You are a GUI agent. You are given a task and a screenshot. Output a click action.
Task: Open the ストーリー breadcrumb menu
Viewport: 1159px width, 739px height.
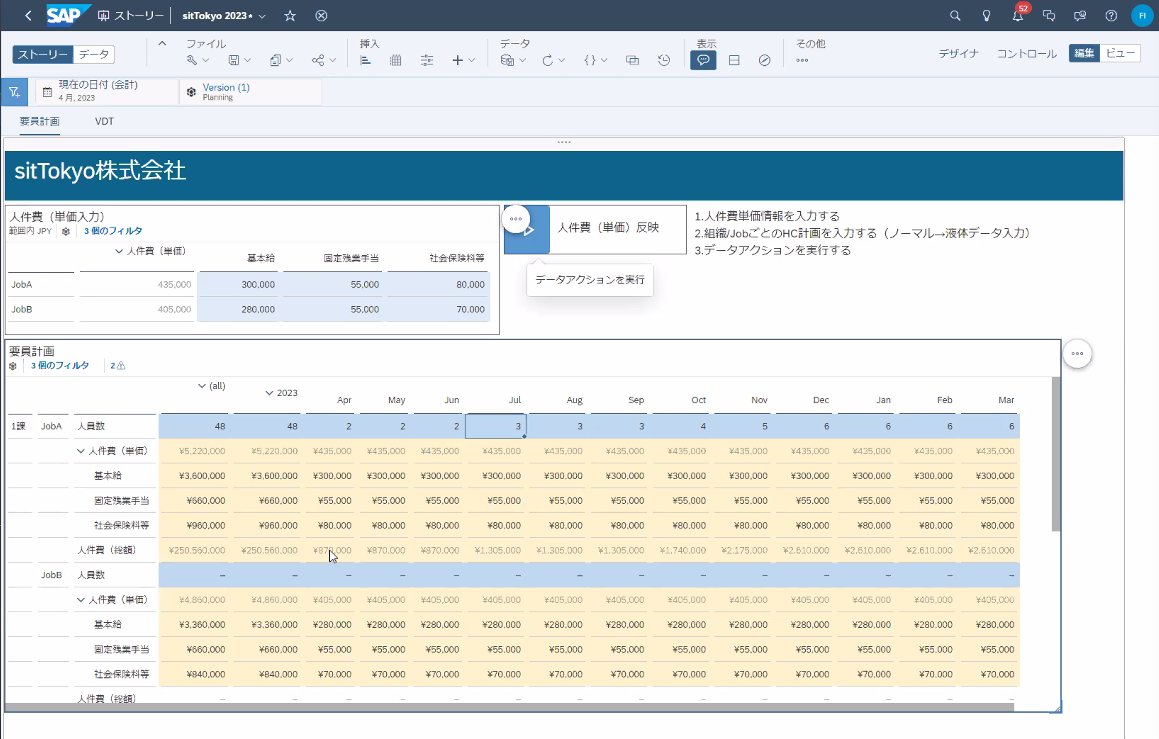point(130,16)
